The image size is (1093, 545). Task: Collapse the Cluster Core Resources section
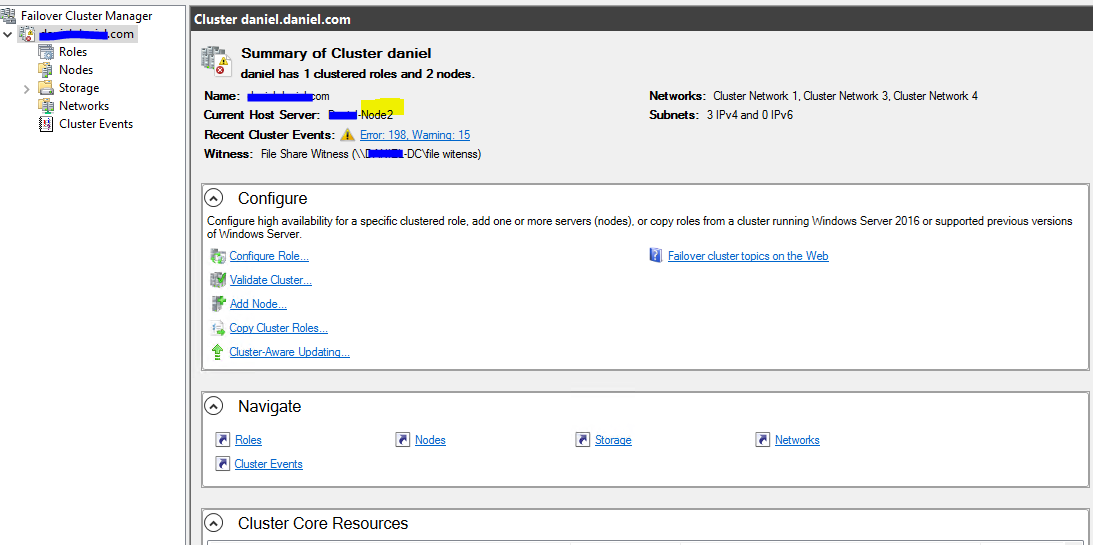coord(214,523)
